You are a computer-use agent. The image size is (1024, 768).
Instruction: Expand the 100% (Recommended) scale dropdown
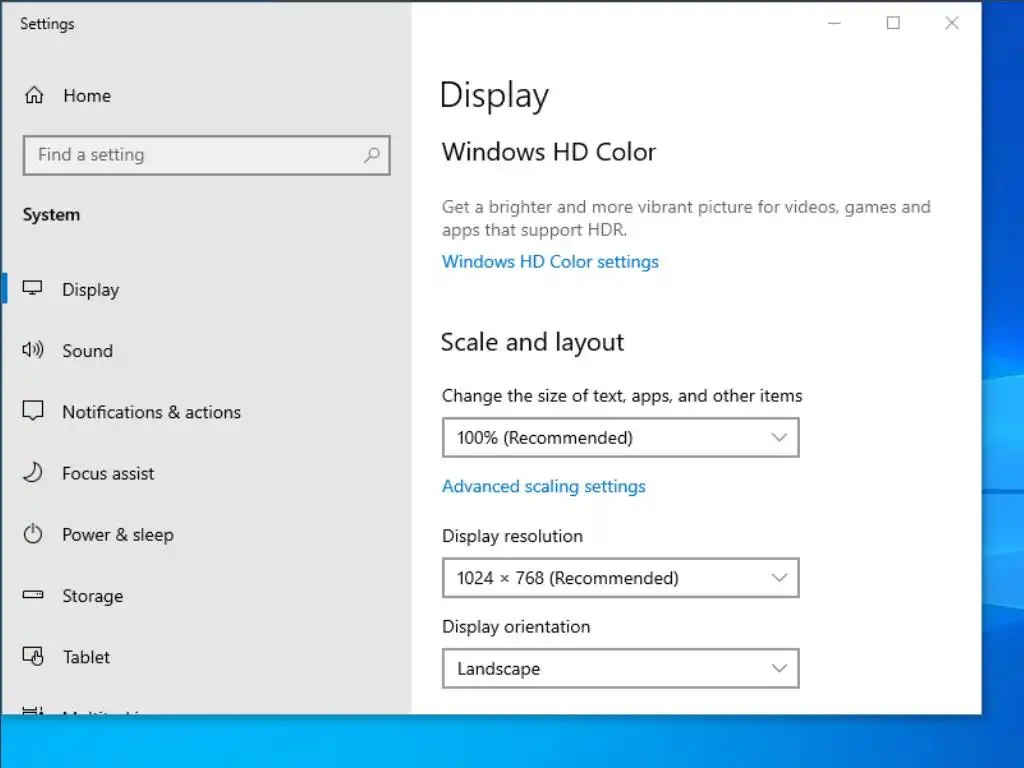[620, 438]
